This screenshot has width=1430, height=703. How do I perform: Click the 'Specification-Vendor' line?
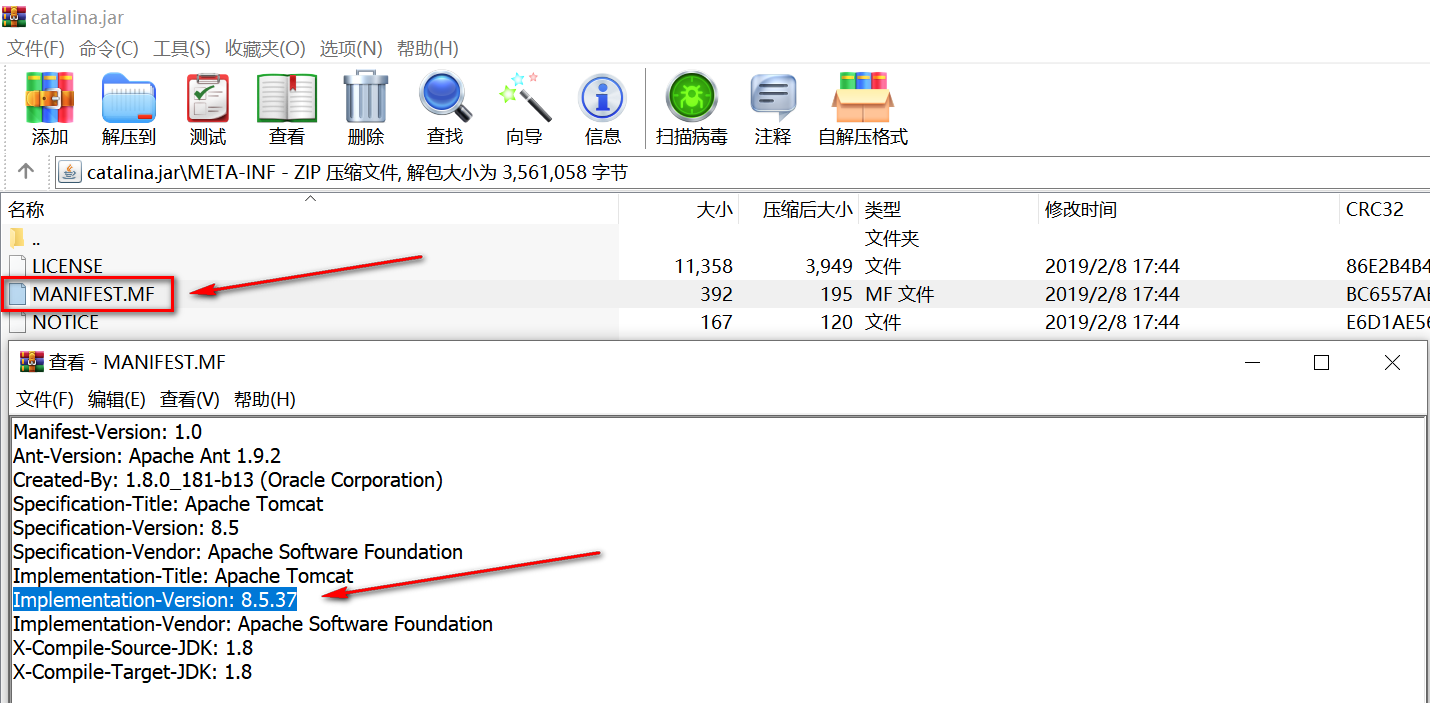point(238,552)
